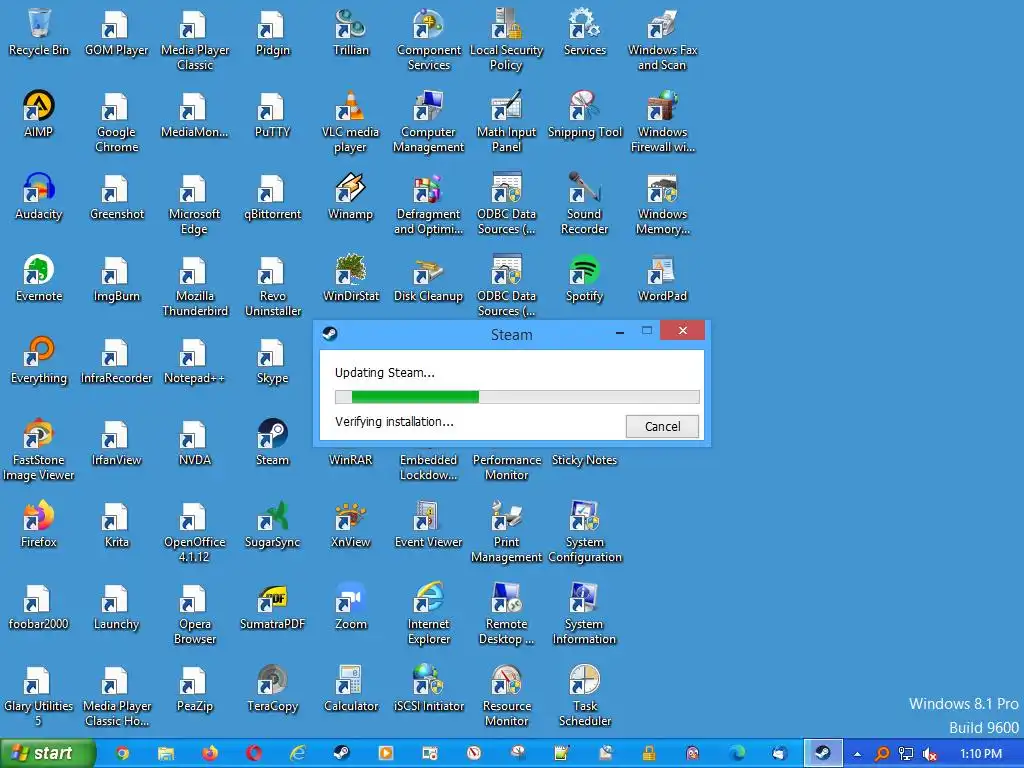Select the Windows Firewall shortcut

662,121
